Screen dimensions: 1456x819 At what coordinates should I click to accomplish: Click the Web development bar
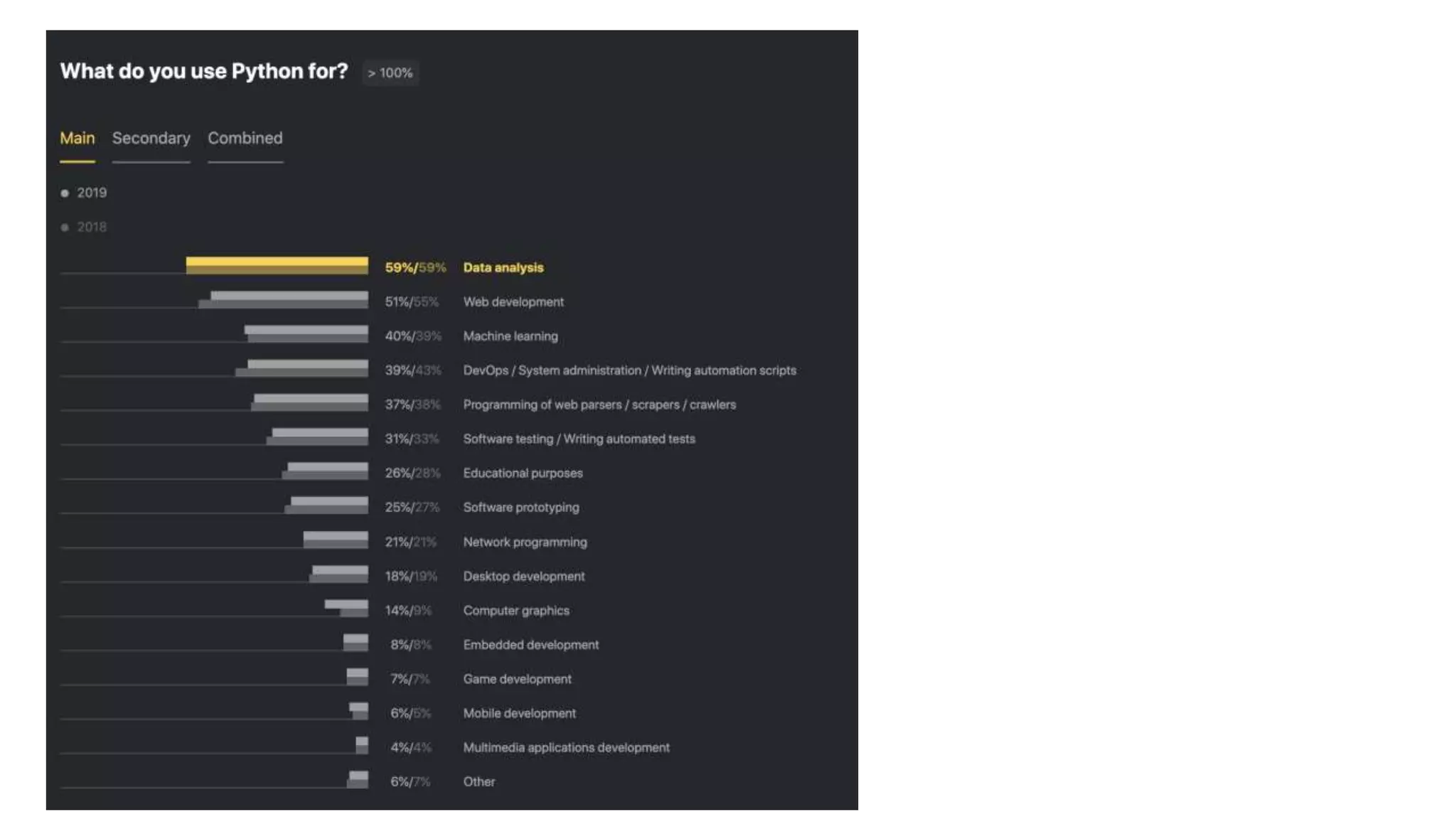coord(283,300)
